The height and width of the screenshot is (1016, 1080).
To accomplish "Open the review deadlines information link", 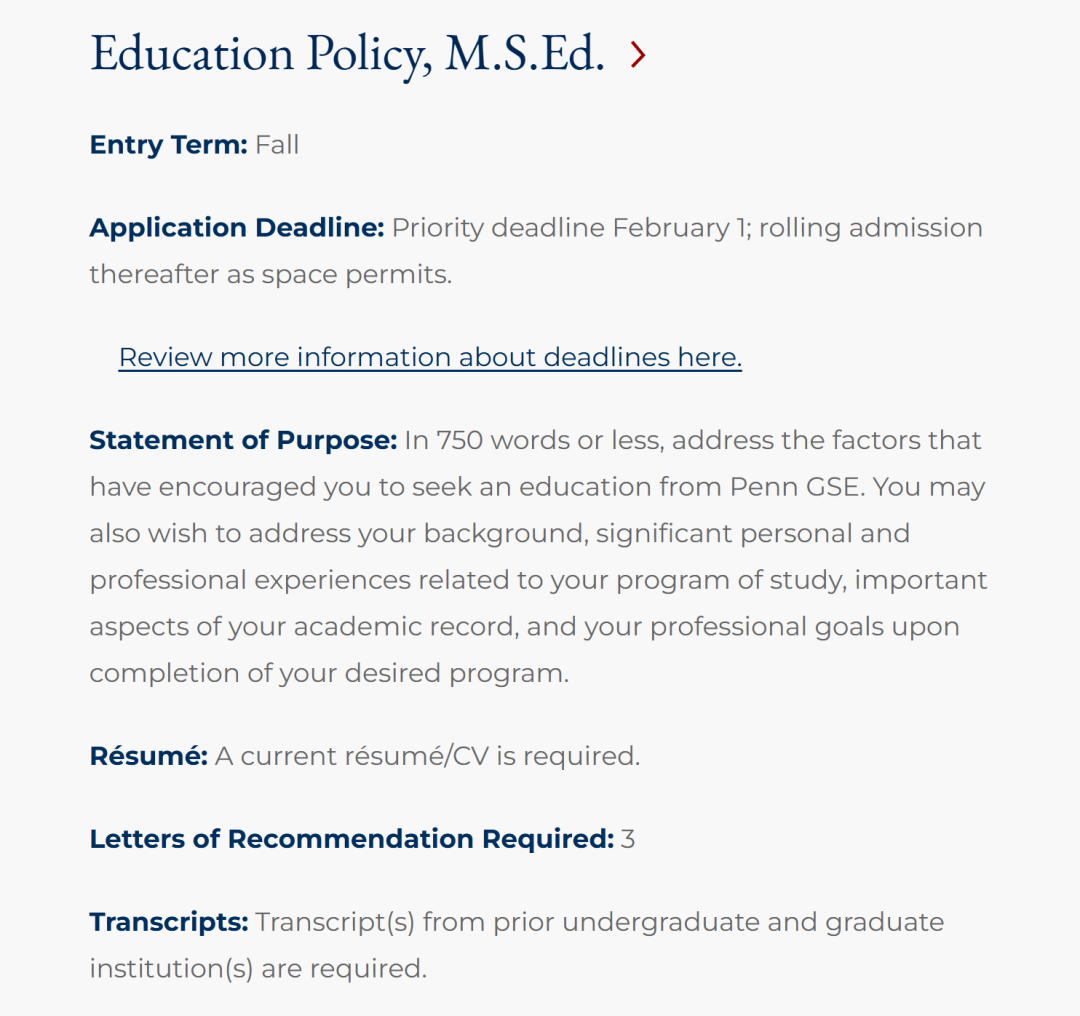I will [430, 357].
